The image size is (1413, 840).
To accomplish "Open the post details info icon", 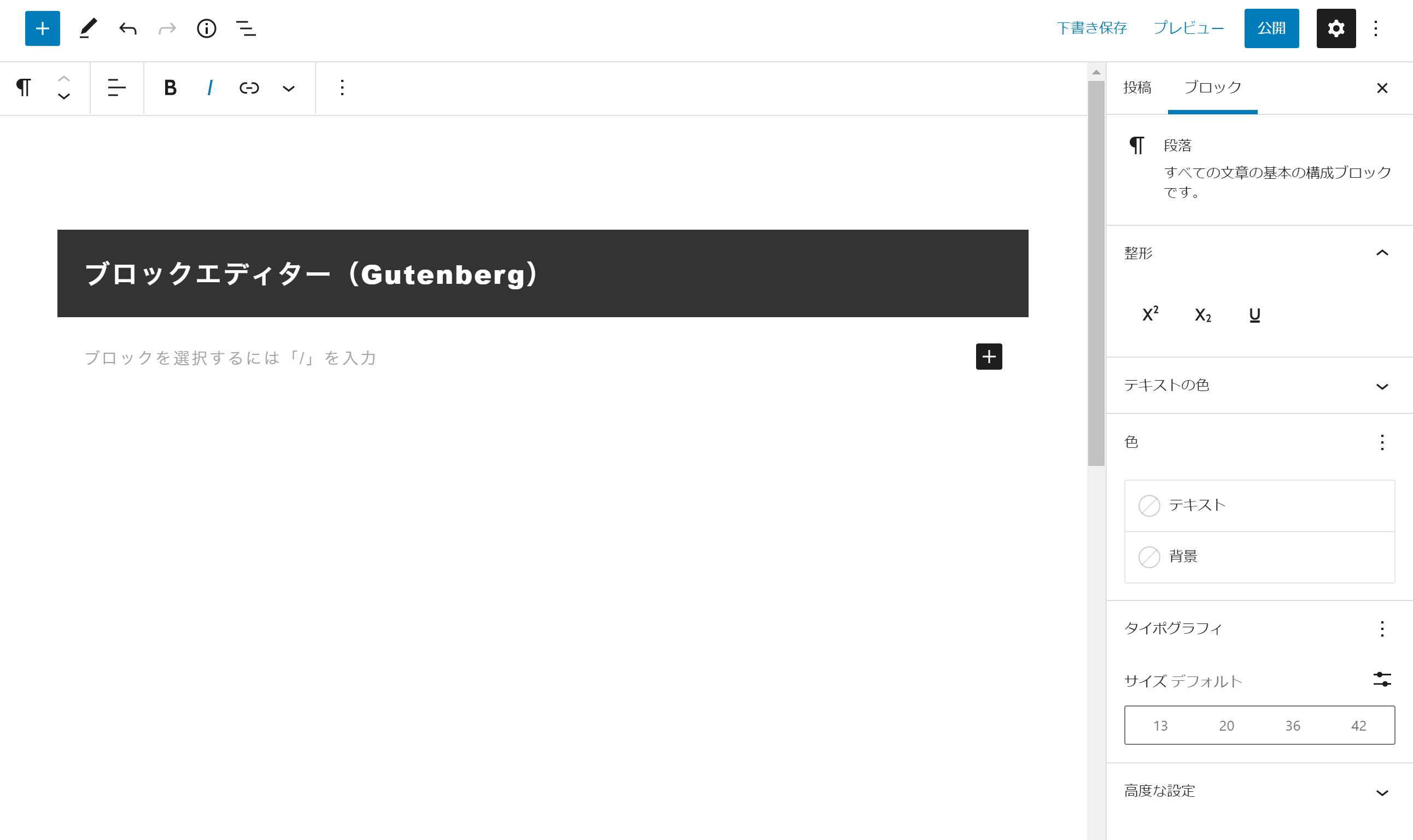I will coord(207,28).
